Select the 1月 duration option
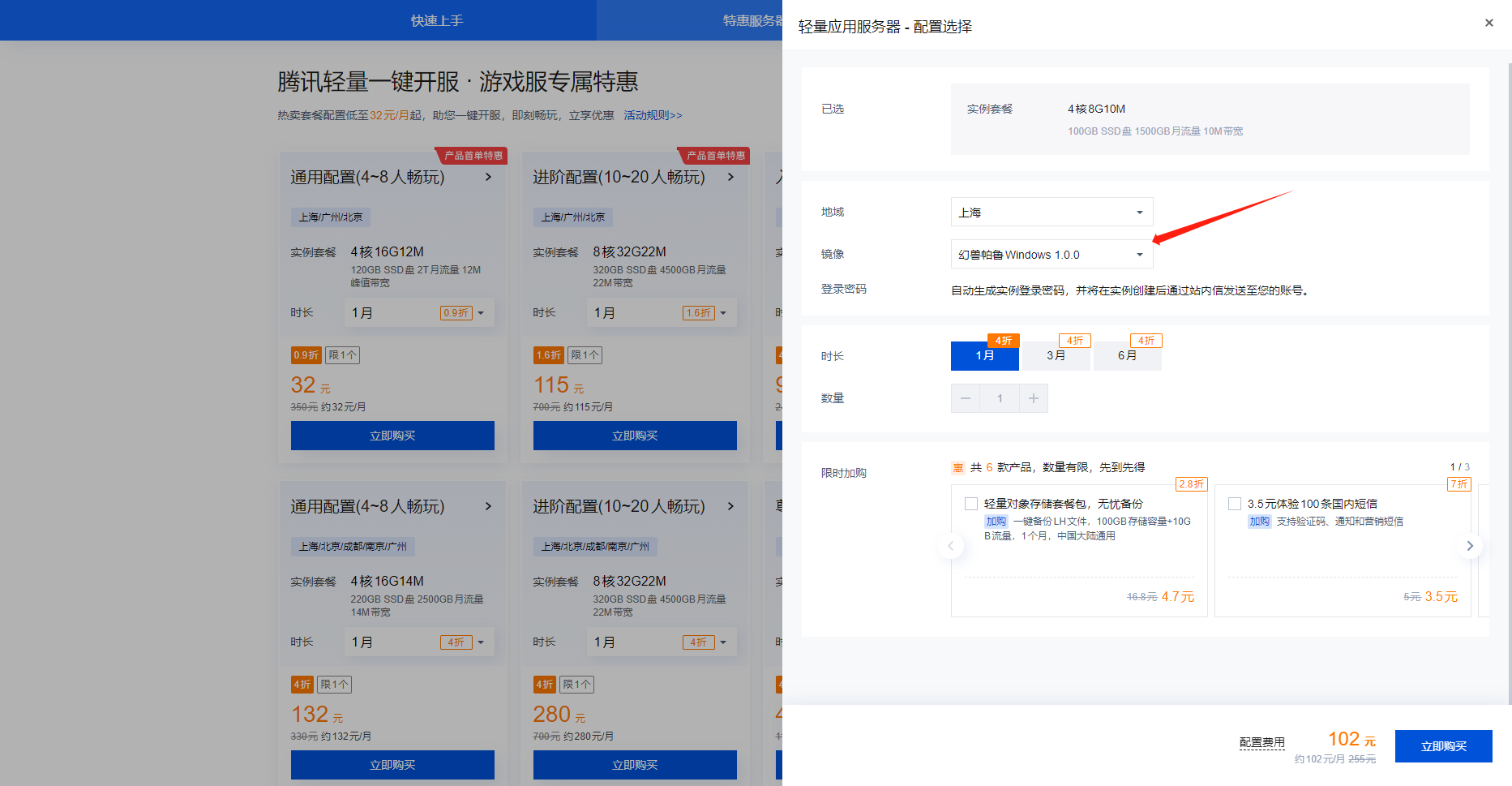This screenshot has width=1512, height=786. (984, 355)
